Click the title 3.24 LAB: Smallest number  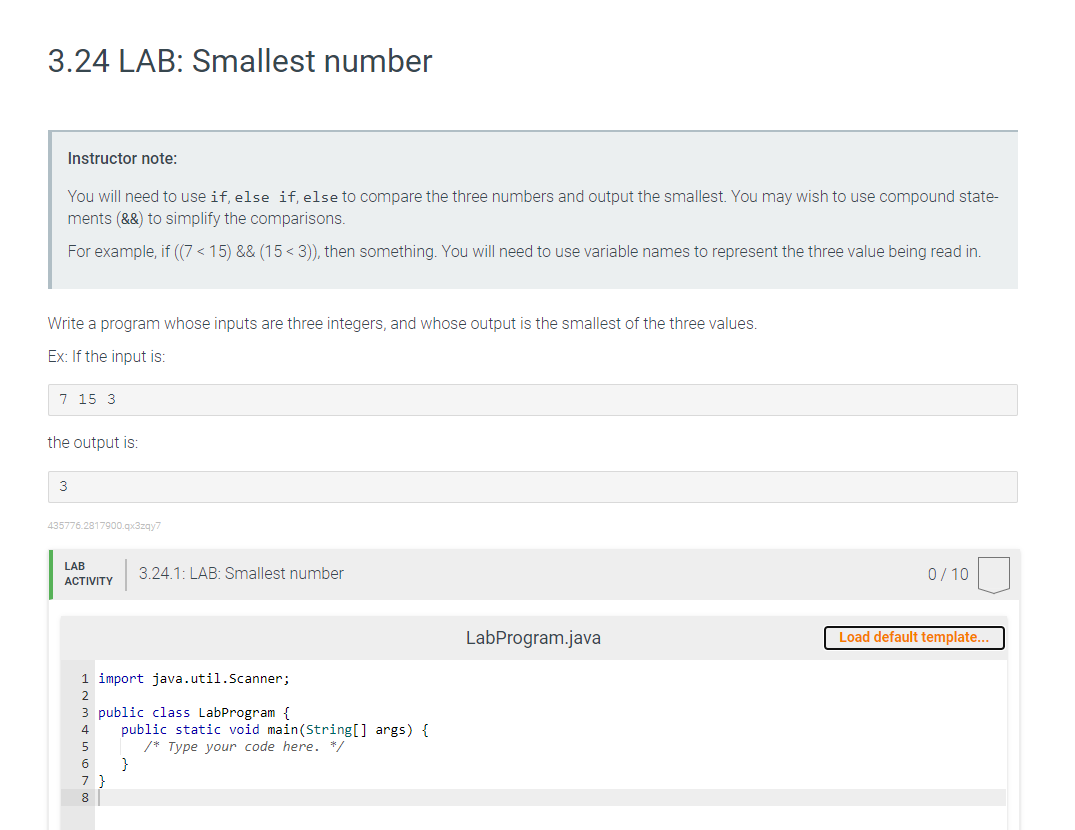[239, 61]
